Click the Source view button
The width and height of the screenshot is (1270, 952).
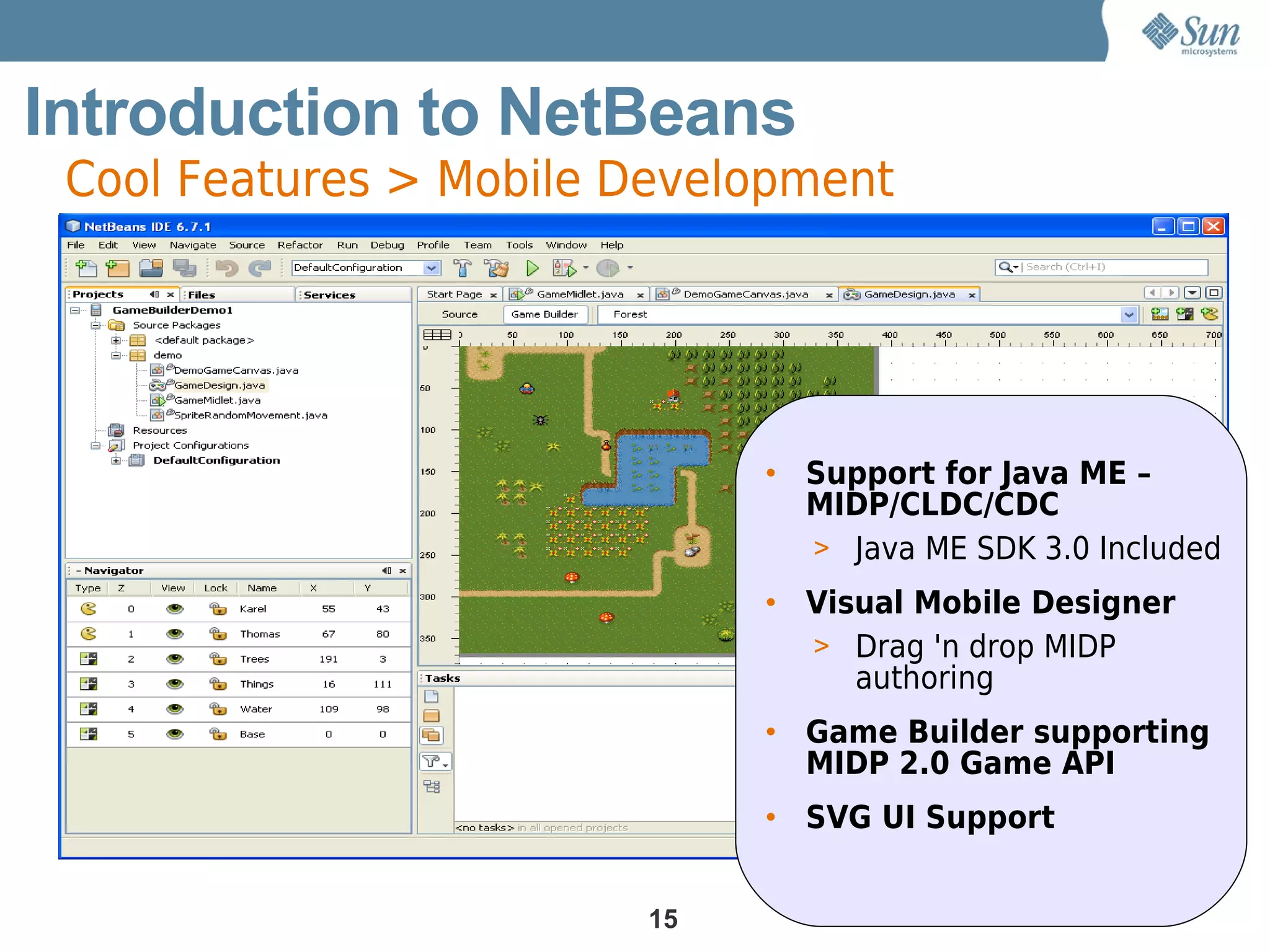(460, 315)
